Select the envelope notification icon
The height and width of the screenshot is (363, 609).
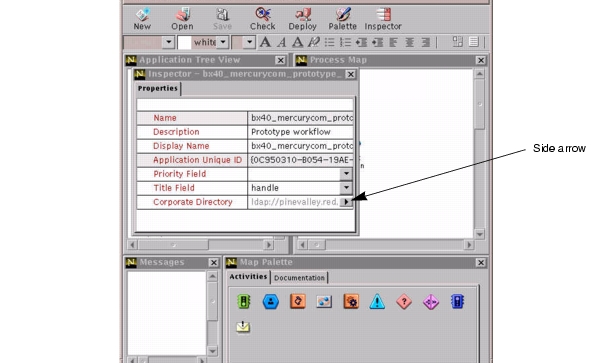click(x=243, y=327)
